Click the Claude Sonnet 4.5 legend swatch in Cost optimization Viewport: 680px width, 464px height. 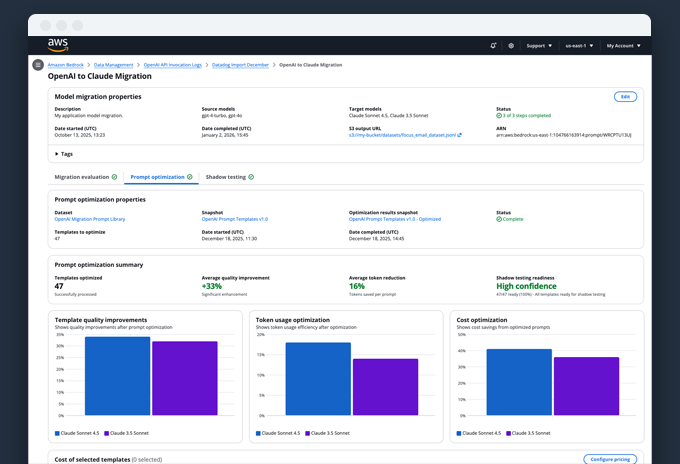(x=459, y=433)
